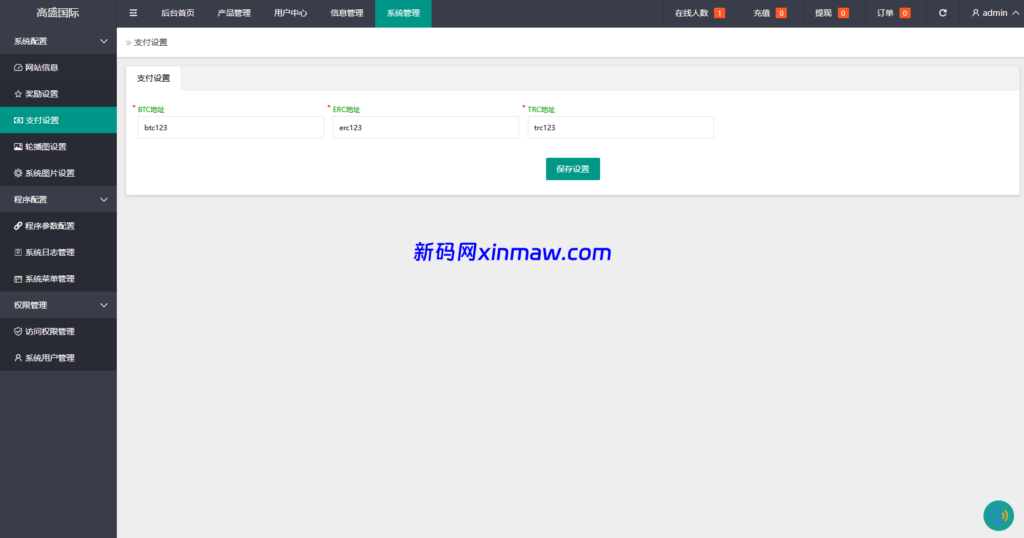Open 奖励设置 in the sidebar

click(x=58, y=94)
